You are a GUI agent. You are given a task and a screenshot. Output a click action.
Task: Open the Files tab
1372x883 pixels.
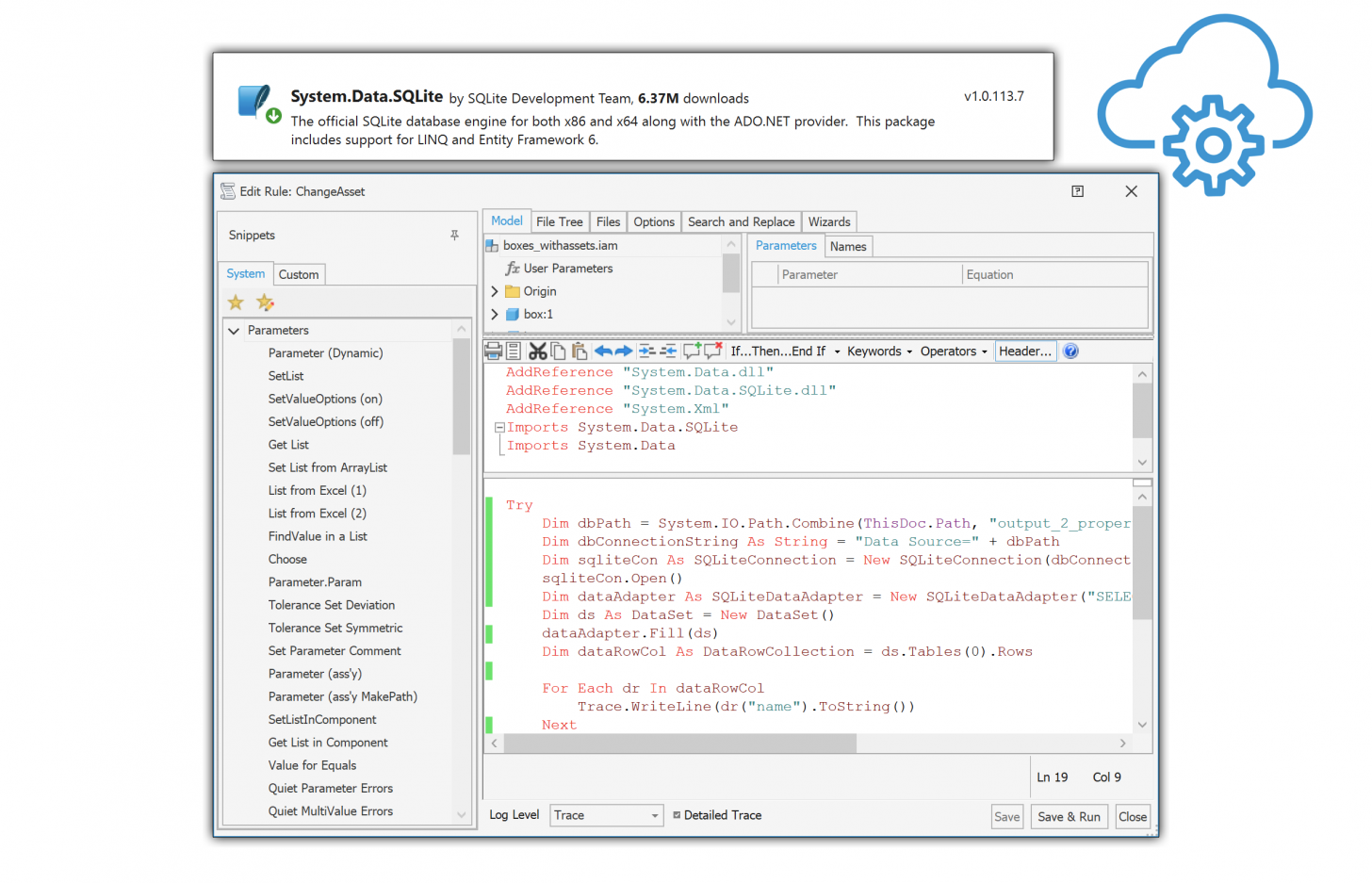(x=609, y=222)
